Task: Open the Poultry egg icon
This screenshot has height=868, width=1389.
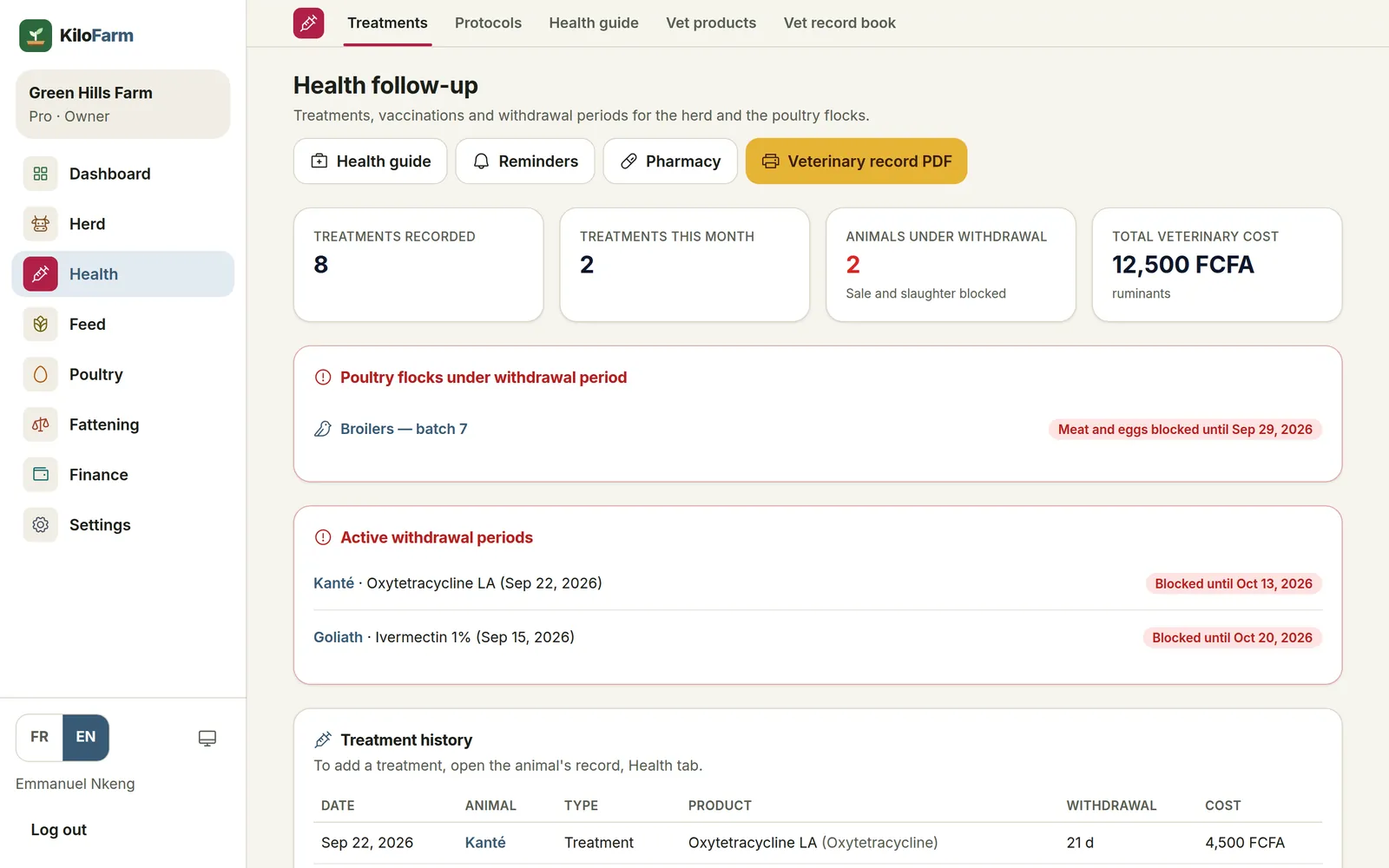Action: point(41,374)
